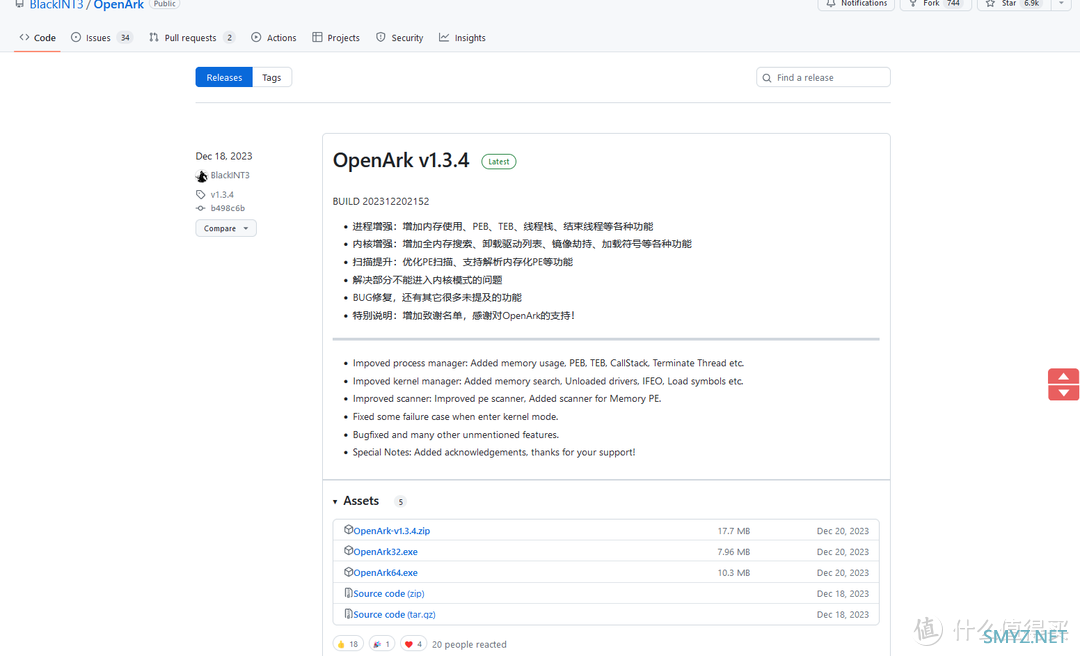Viewport: 1080px width, 656px height.
Task: Open the OpenArk repository link
Action: [118, 4]
